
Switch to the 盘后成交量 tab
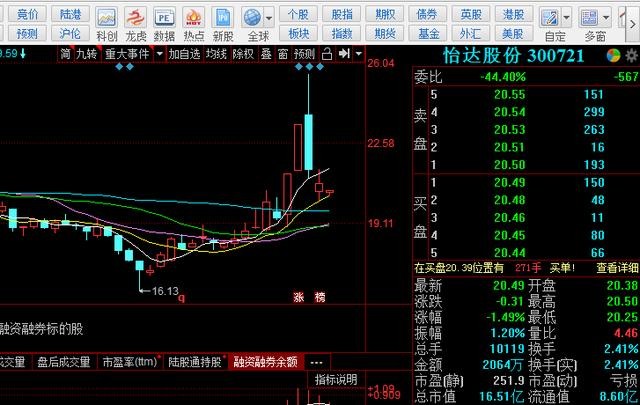point(64,362)
